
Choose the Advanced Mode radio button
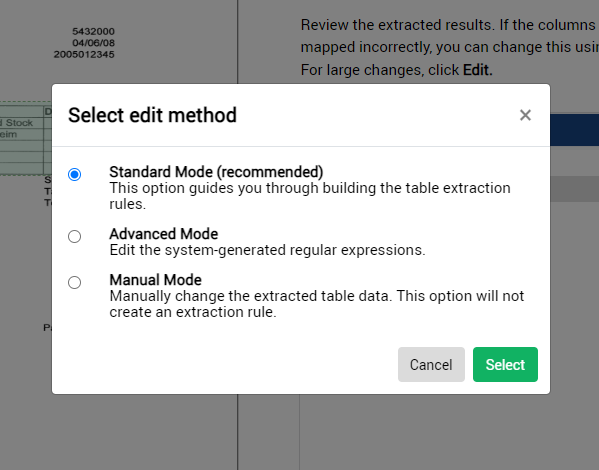pos(74,237)
